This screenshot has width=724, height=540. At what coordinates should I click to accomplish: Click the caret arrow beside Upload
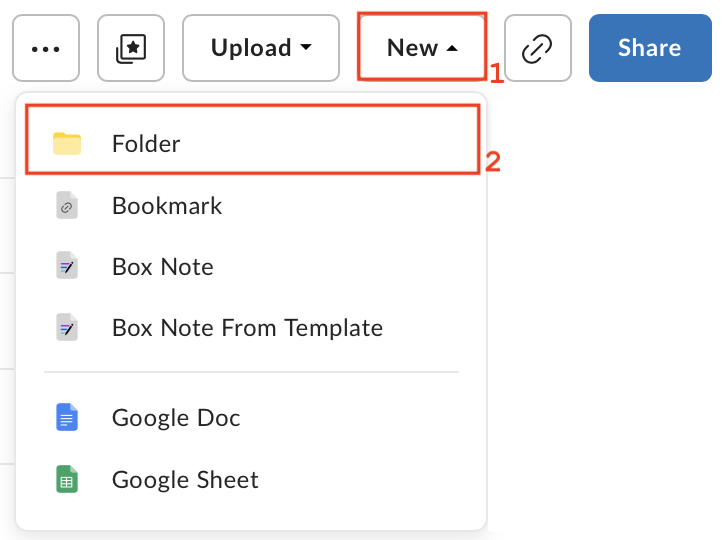(306, 48)
